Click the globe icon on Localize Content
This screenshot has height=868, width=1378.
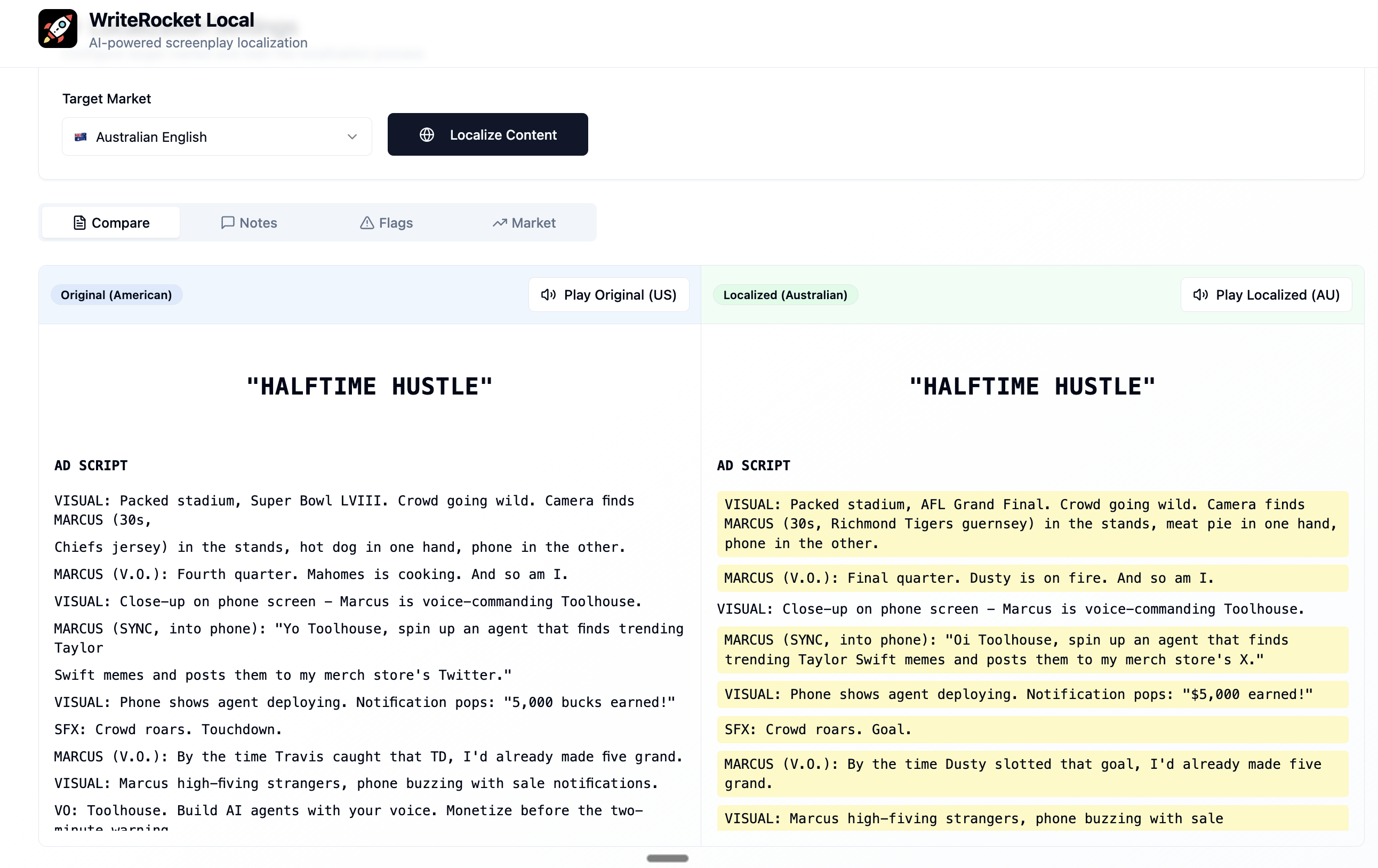[x=427, y=135]
